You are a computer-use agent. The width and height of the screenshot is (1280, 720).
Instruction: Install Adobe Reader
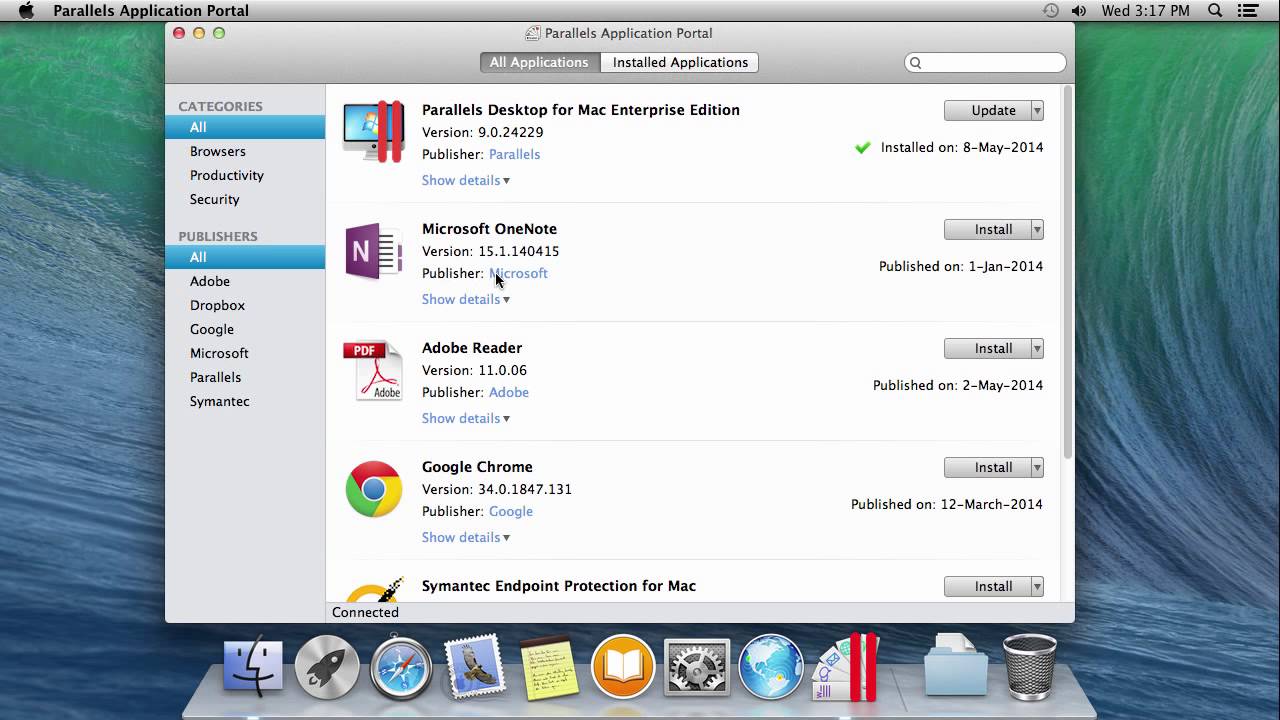pos(987,348)
